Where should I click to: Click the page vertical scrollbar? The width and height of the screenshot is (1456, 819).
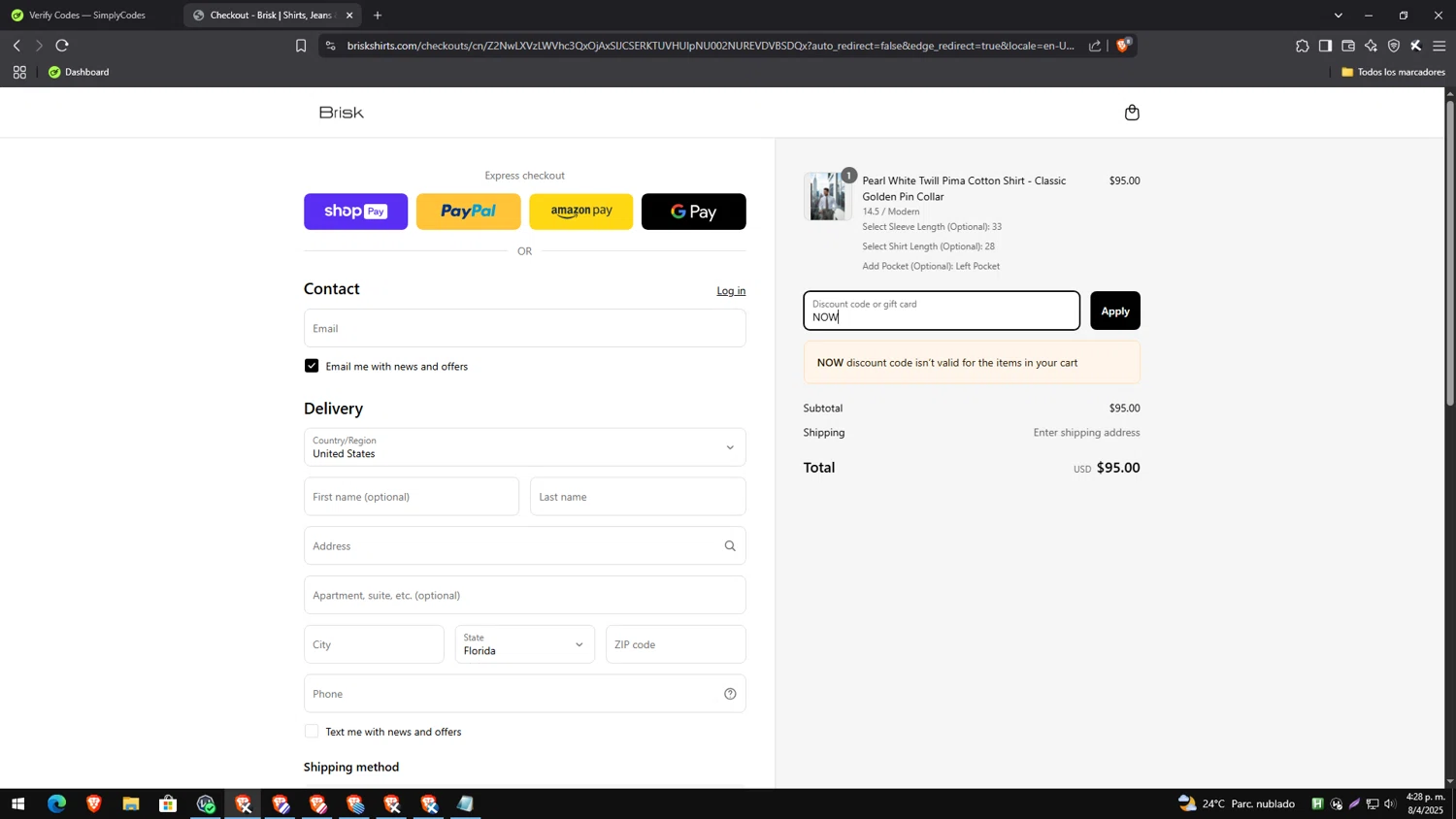pos(1450,252)
